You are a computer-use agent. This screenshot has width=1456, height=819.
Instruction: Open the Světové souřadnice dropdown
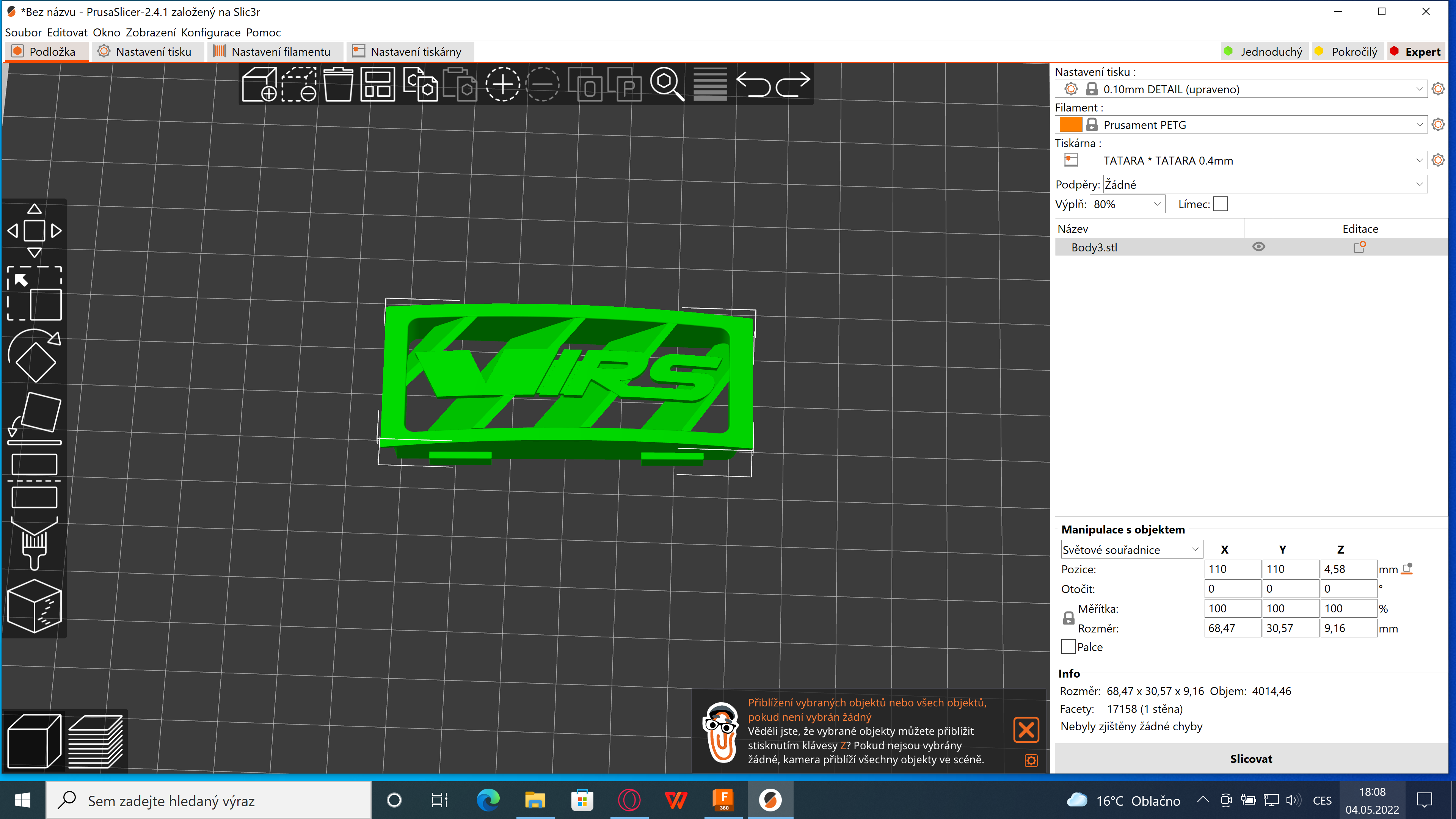1131,549
